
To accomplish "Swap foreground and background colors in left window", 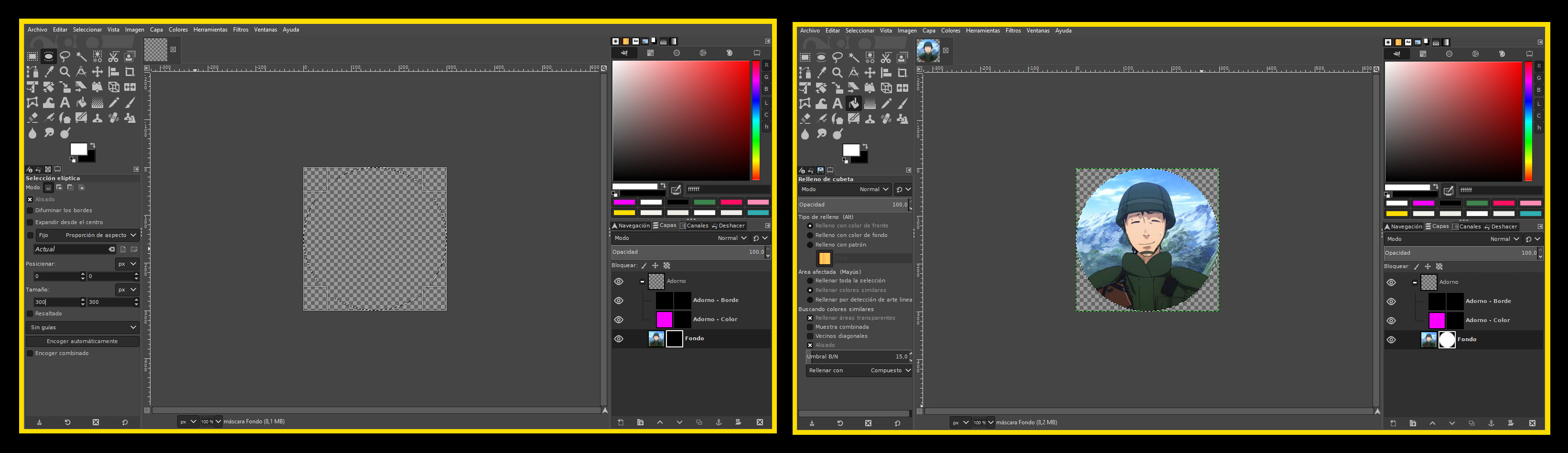I will point(93,145).
